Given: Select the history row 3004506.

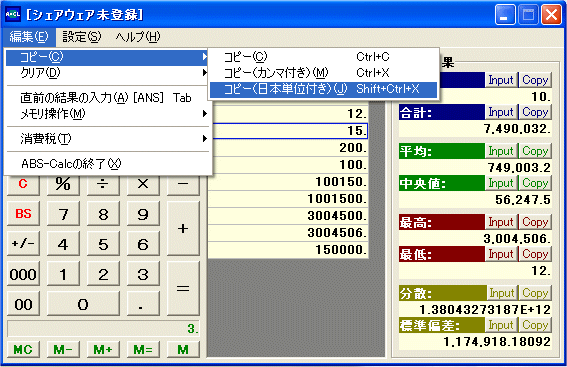Looking at the screenshot, I should point(288,232).
